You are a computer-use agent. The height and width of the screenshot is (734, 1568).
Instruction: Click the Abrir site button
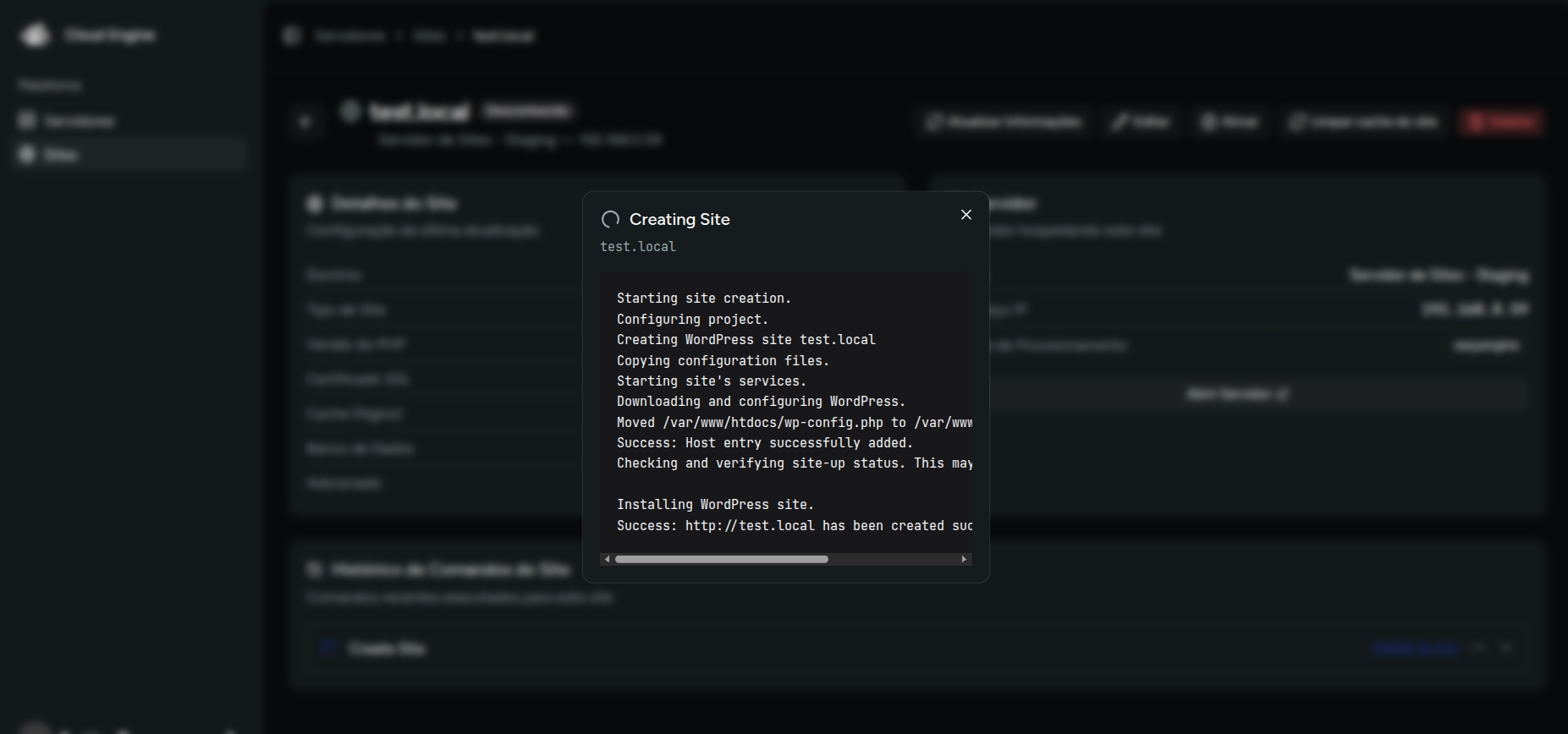tap(1230, 122)
